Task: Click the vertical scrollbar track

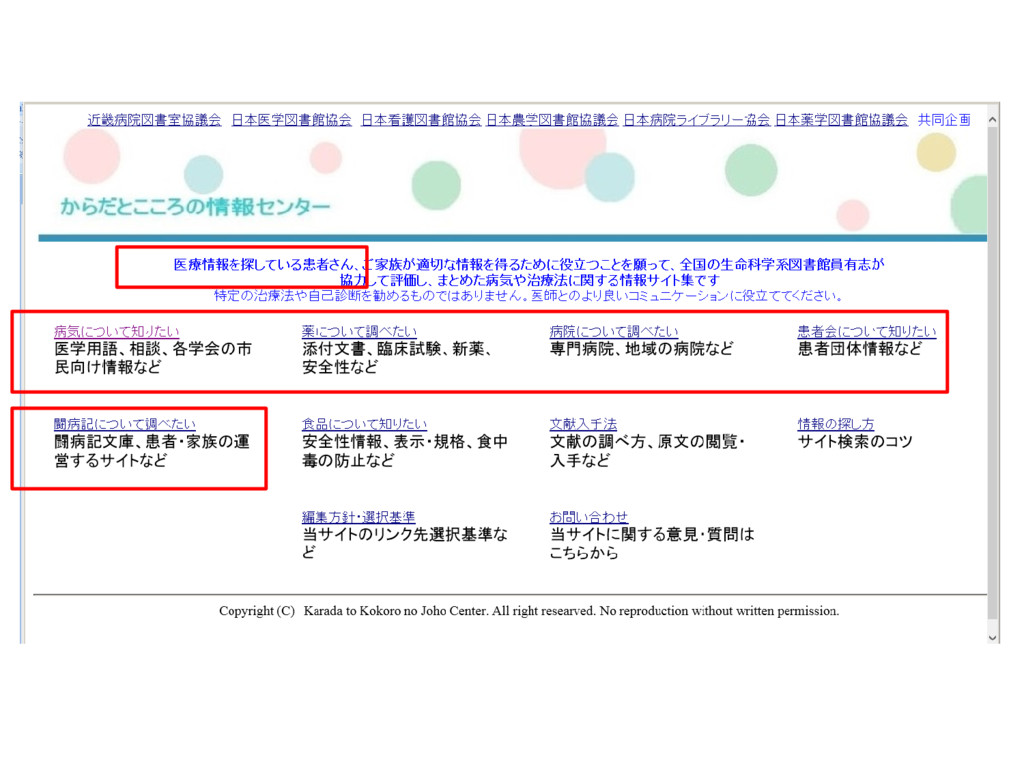Action: (993, 379)
